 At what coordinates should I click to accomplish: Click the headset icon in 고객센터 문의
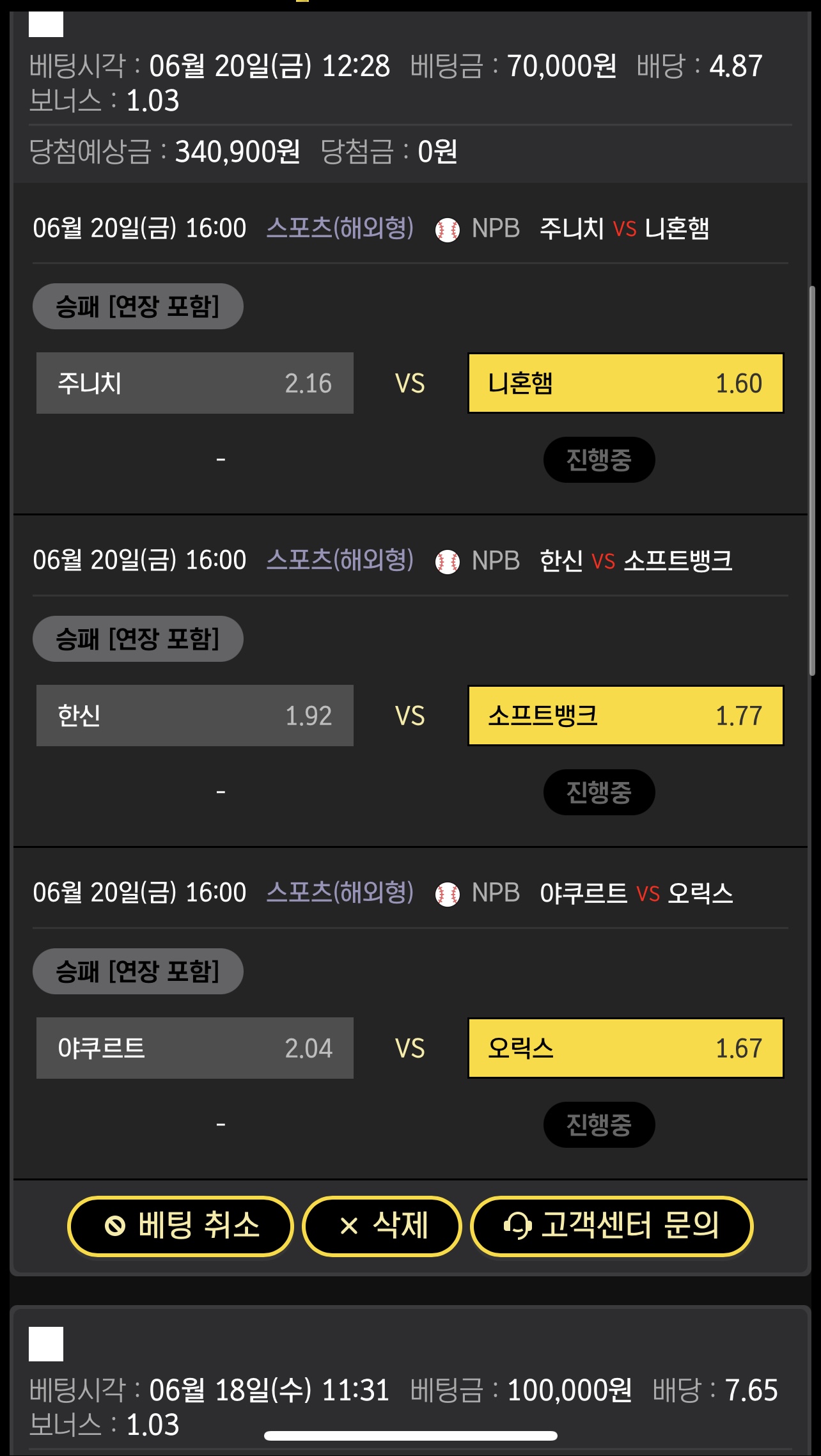[517, 1226]
